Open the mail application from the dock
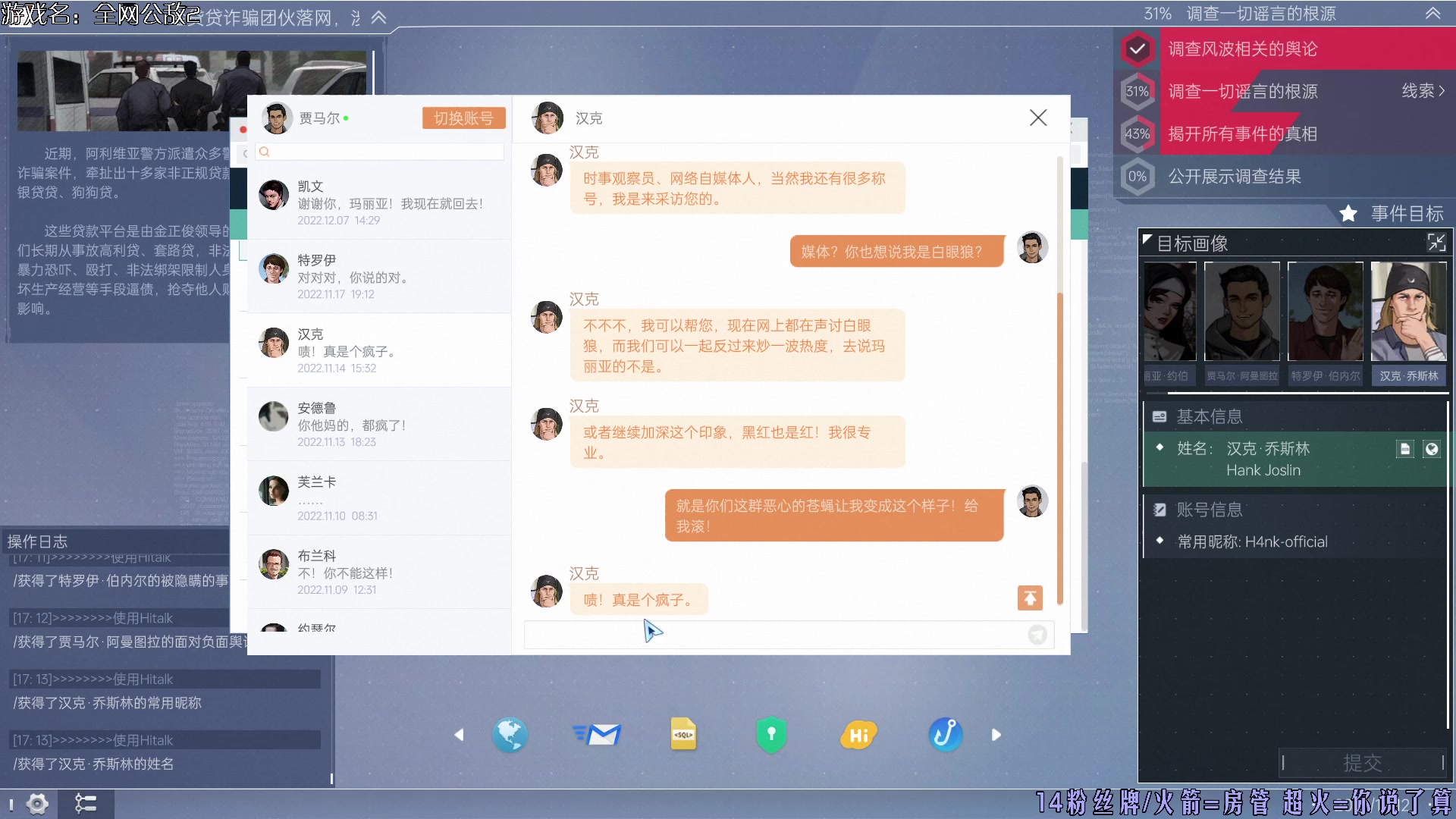 pos(598,734)
